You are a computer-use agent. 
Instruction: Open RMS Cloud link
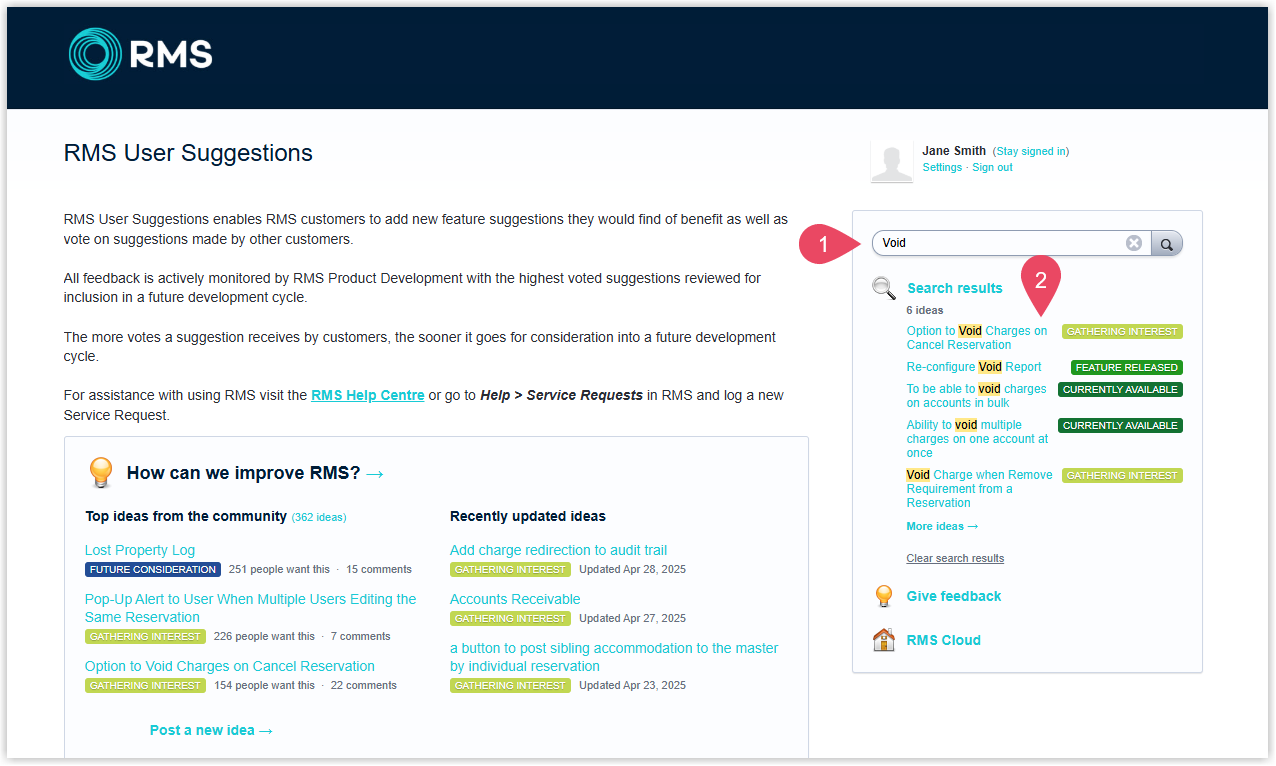coord(944,640)
